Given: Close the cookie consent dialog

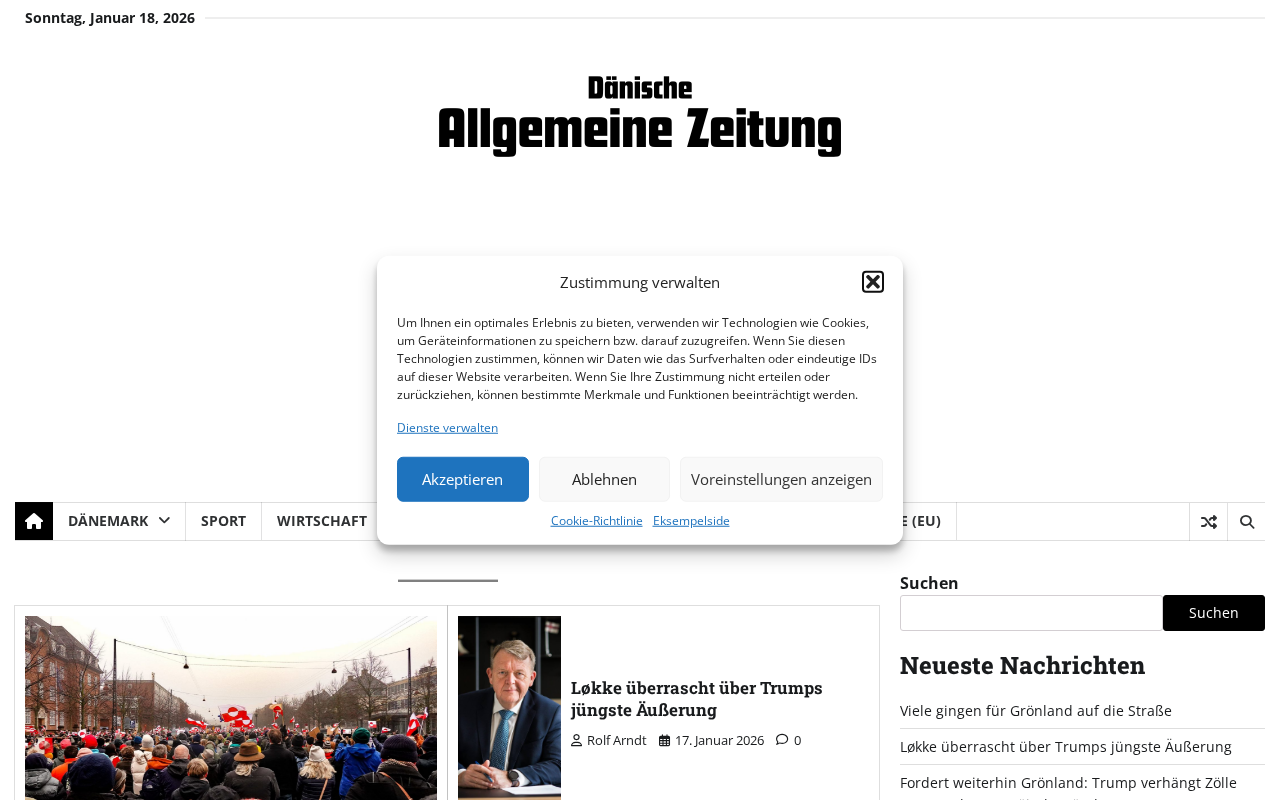Looking at the screenshot, I should click(873, 282).
